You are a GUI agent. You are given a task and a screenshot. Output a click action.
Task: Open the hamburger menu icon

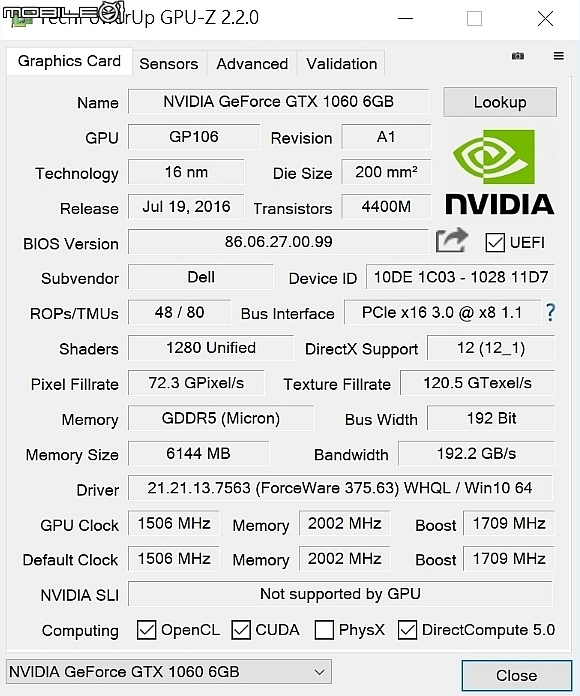[559, 56]
